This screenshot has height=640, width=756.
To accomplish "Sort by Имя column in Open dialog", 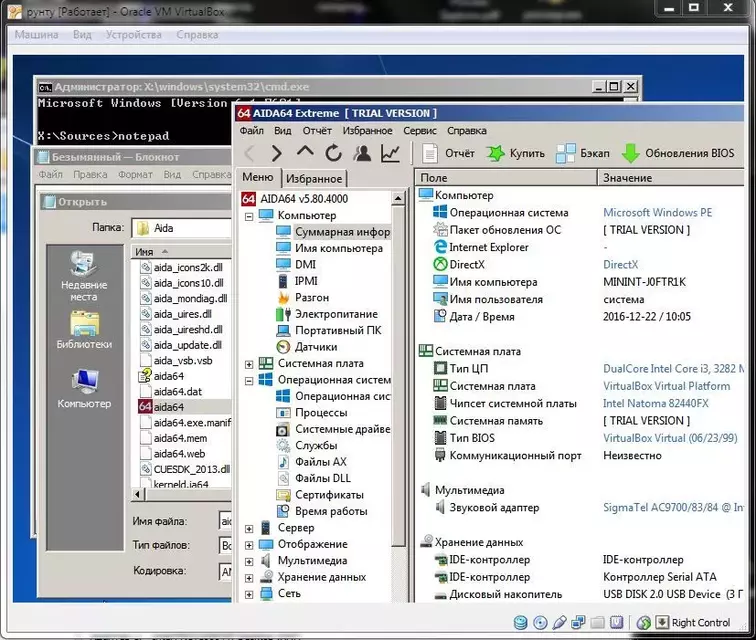I will [181, 252].
